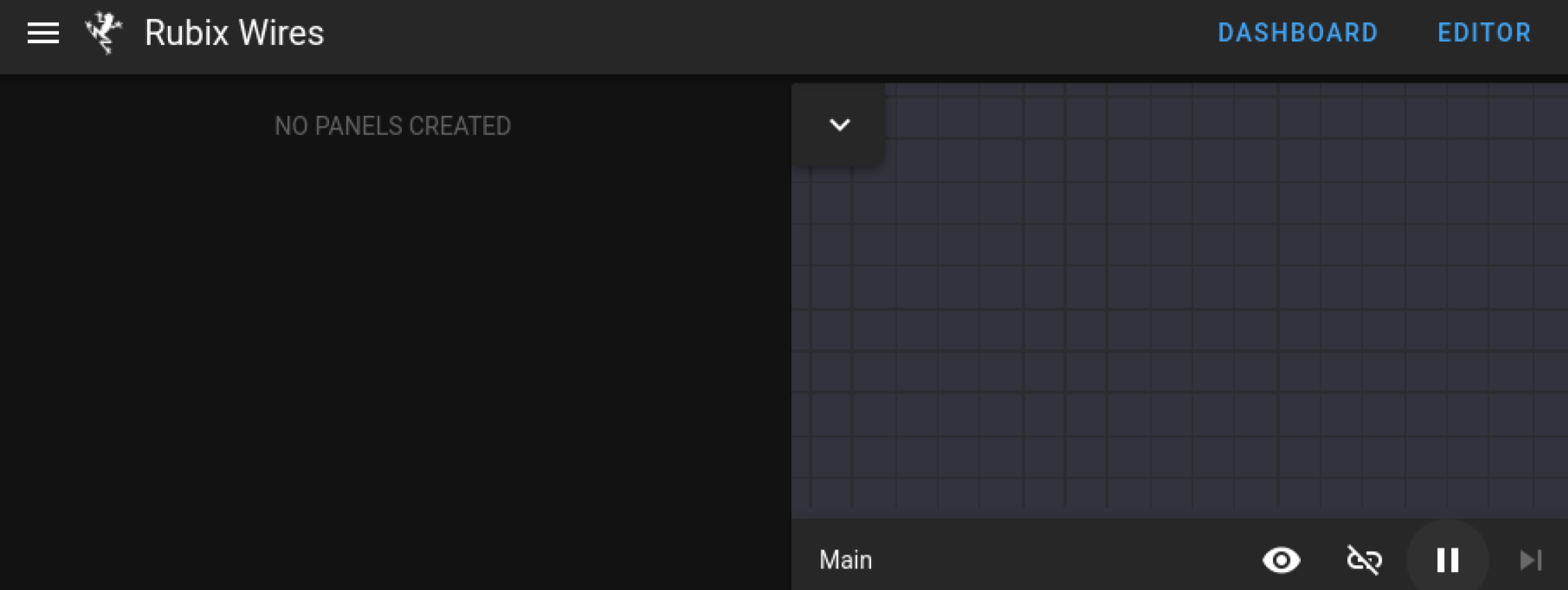
Task: Click the eye icon beside Main
Action: (x=1281, y=560)
